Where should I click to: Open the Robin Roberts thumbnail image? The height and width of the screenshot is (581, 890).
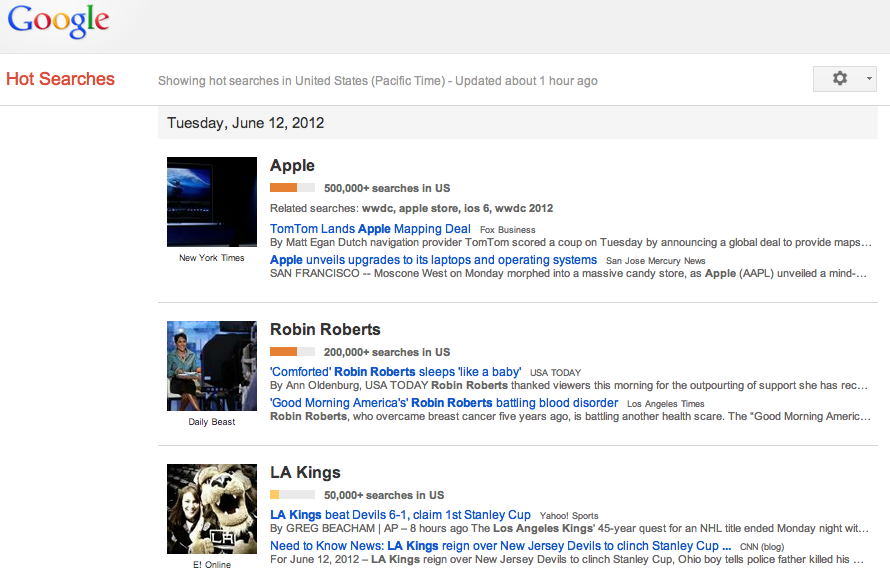[211, 366]
